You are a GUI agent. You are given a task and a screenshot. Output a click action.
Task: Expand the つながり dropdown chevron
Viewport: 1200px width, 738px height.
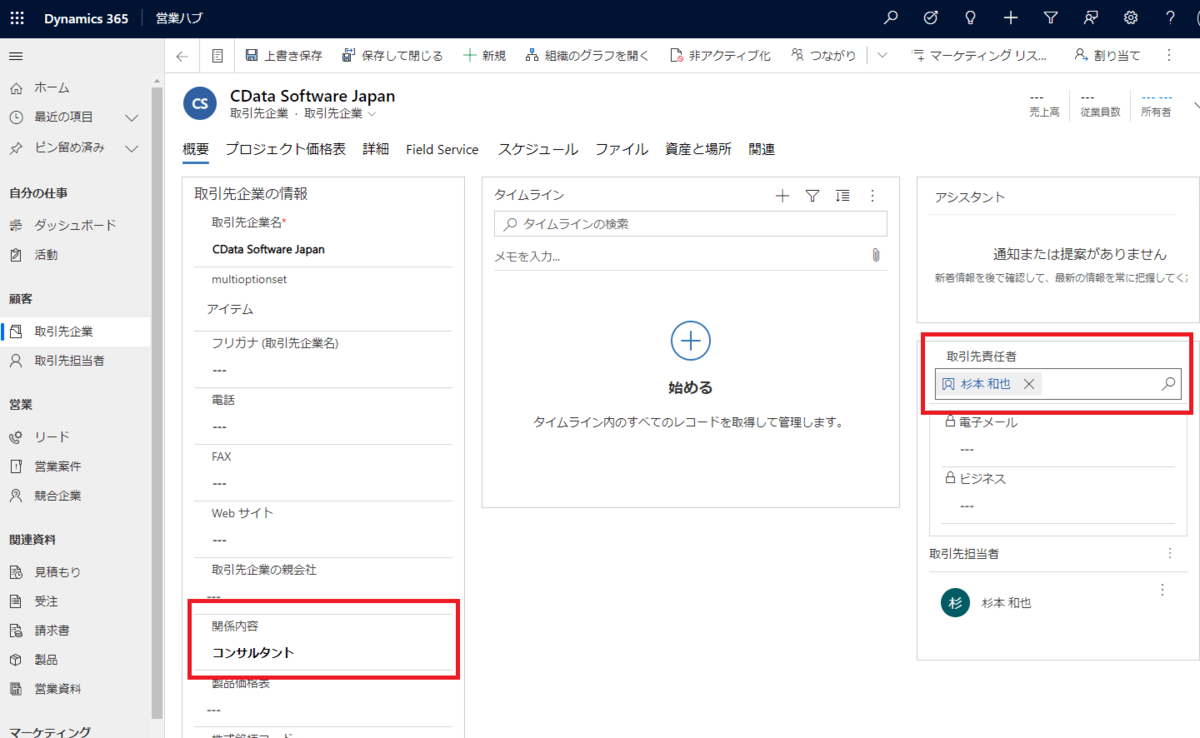[x=882, y=56]
